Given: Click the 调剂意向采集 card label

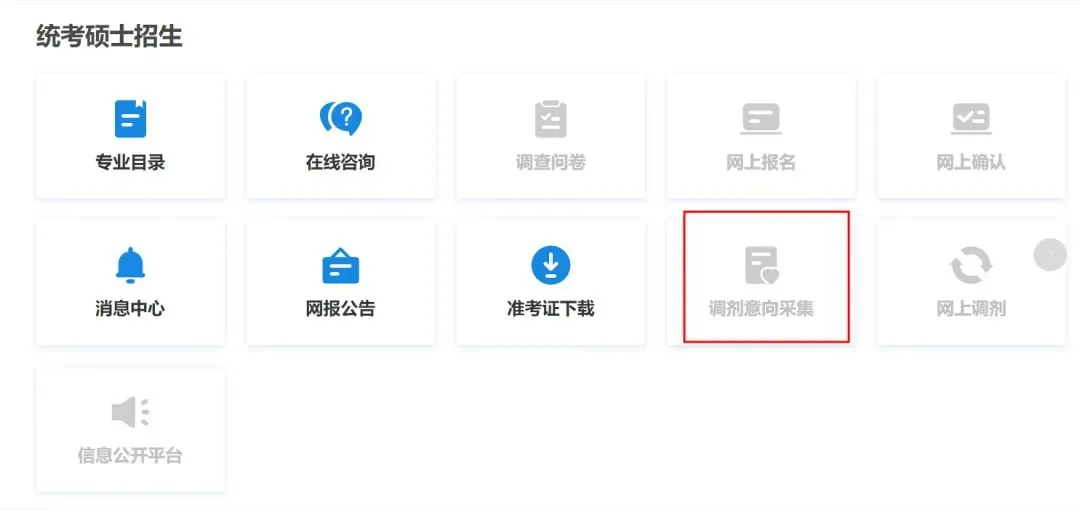Looking at the screenshot, I should (x=761, y=308).
